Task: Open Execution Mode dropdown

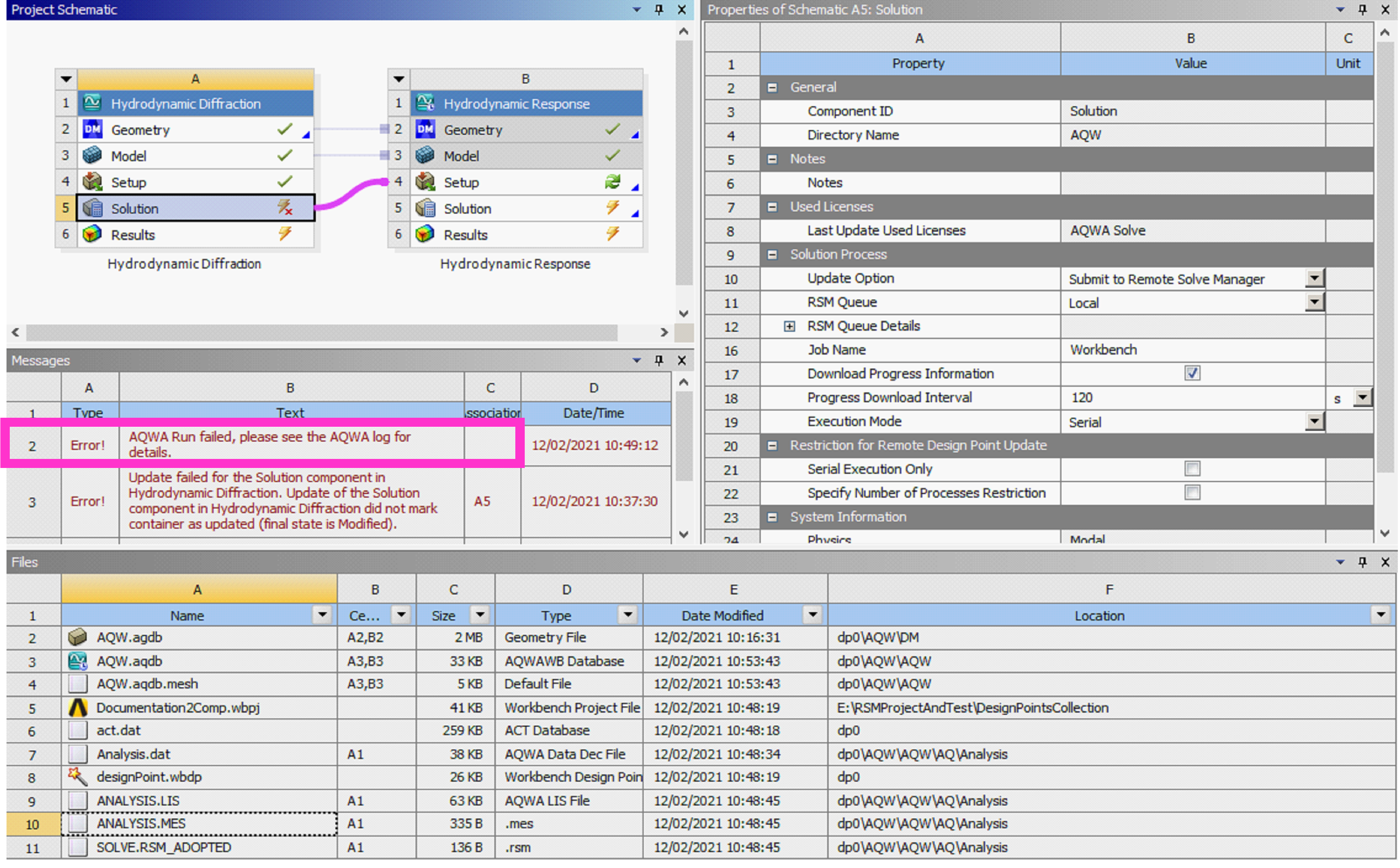Action: point(1314,421)
